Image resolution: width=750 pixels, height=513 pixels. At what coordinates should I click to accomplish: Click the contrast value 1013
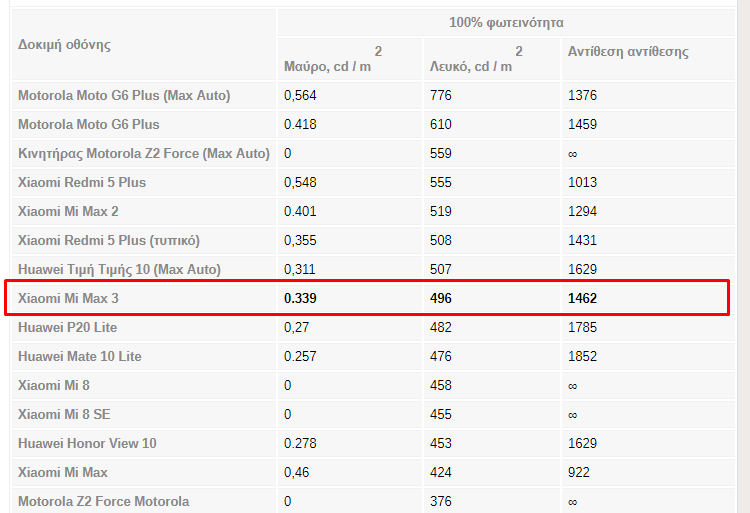[582, 183]
